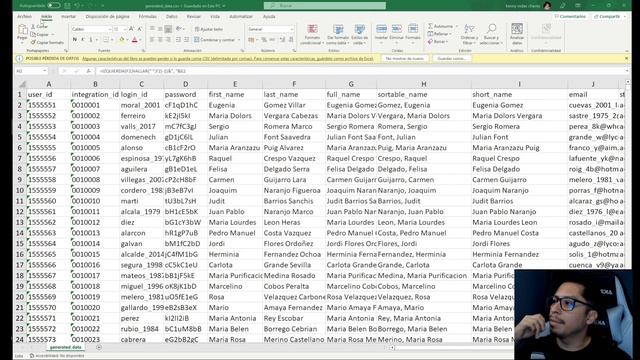Click the Formato cells icon
The width and height of the screenshot is (640, 360).
[413, 29]
